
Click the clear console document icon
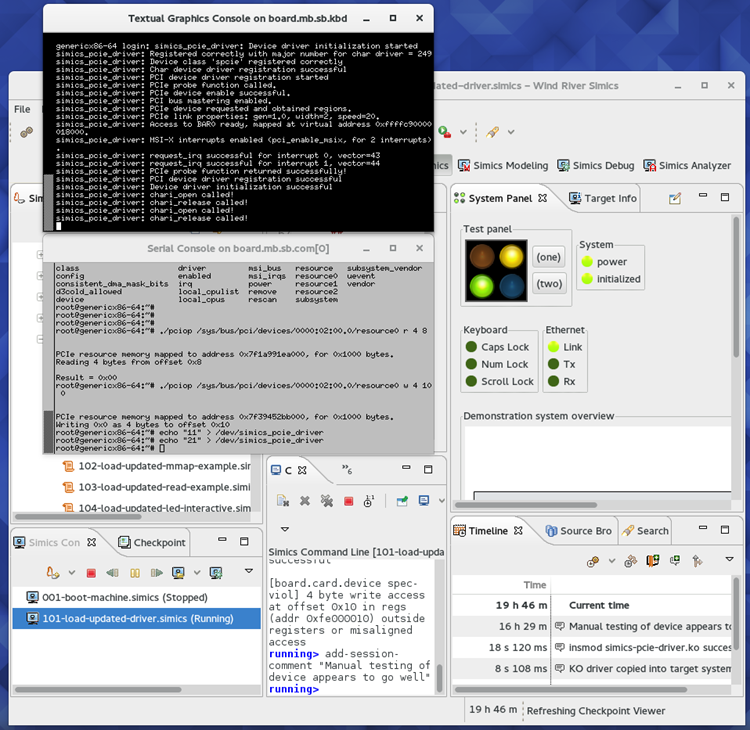[283, 501]
